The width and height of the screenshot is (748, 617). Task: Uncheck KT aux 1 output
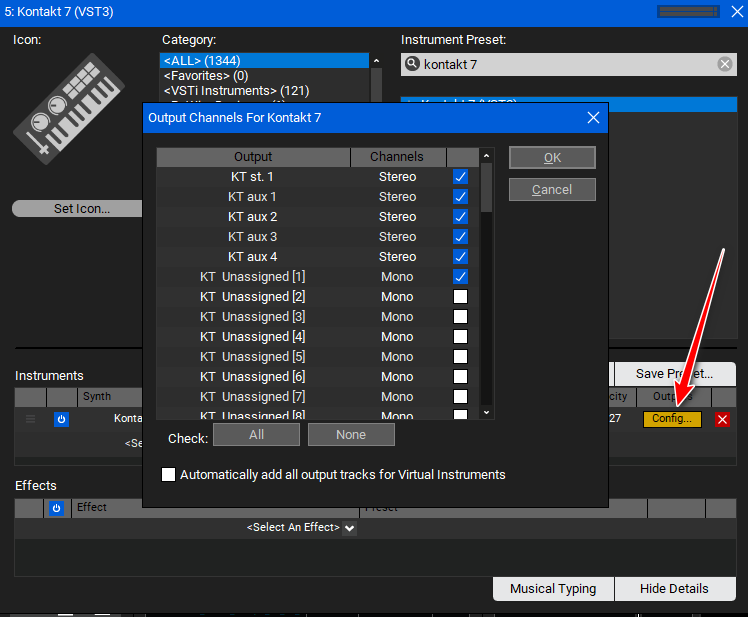[460, 197]
